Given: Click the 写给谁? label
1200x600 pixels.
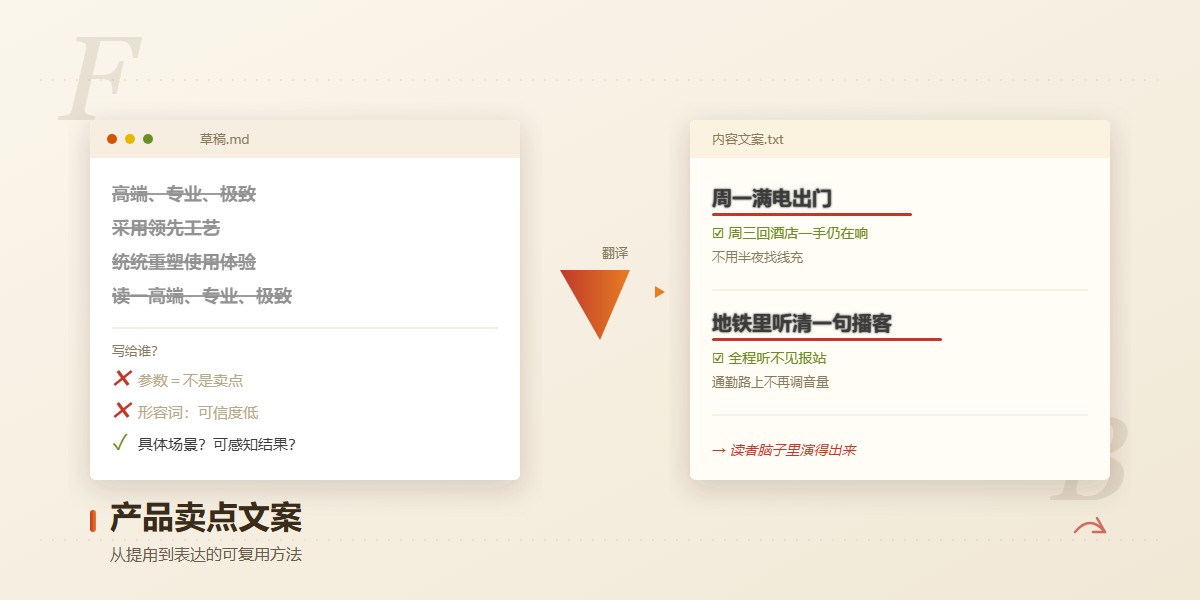Looking at the screenshot, I should pyautogui.click(x=135, y=351).
